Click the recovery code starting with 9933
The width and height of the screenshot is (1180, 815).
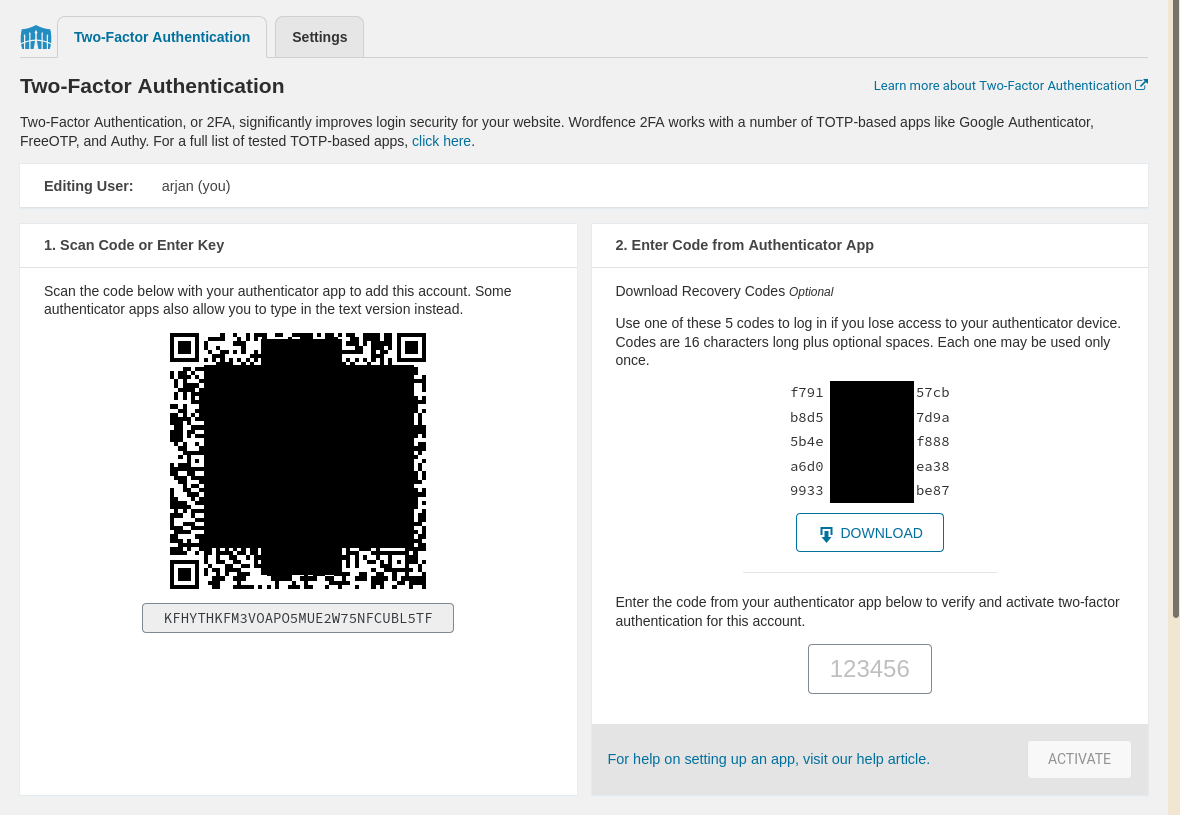click(869, 491)
